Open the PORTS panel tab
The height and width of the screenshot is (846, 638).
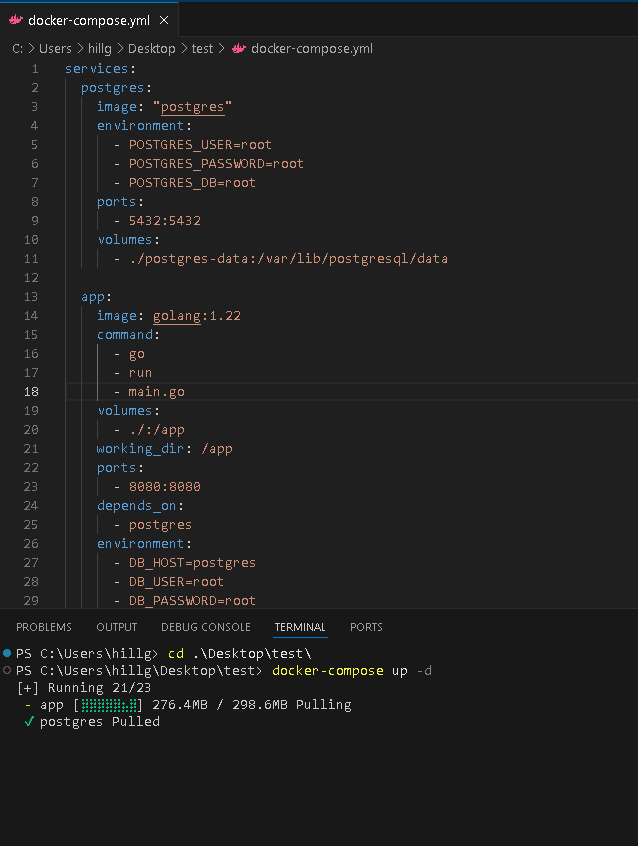(366, 627)
